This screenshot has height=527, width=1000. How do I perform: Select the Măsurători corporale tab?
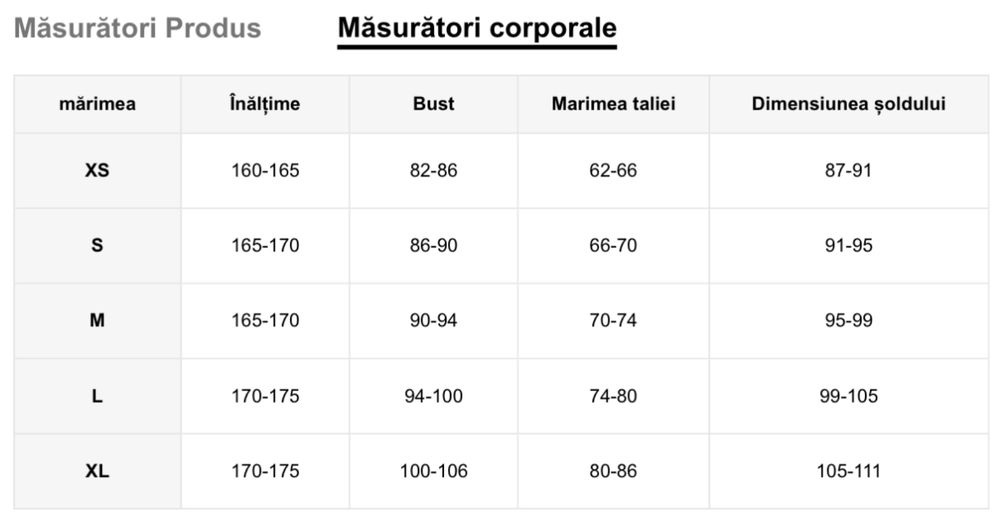click(476, 28)
